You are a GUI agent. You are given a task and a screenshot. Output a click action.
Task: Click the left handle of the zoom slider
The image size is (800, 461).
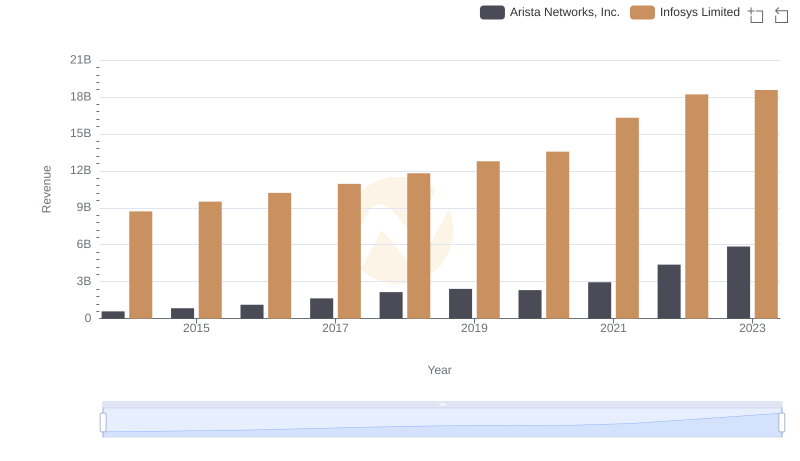click(x=103, y=423)
